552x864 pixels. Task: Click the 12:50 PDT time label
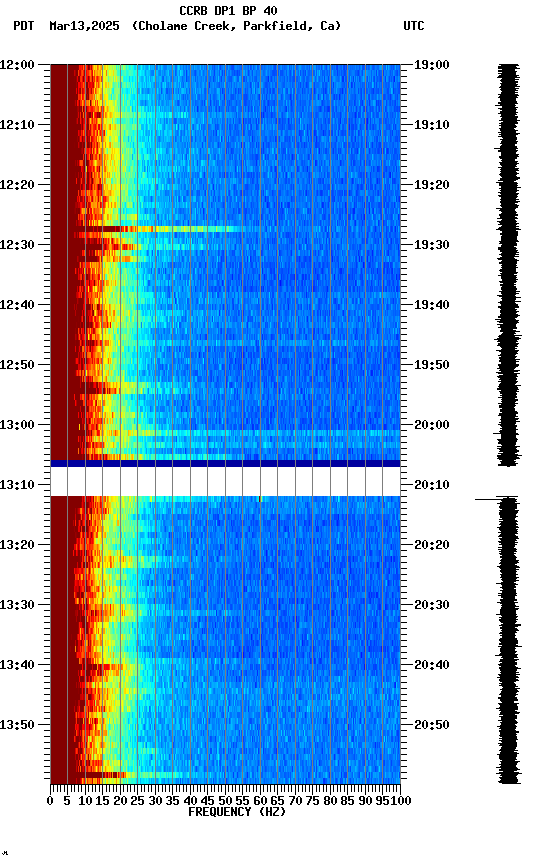pos(17,365)
